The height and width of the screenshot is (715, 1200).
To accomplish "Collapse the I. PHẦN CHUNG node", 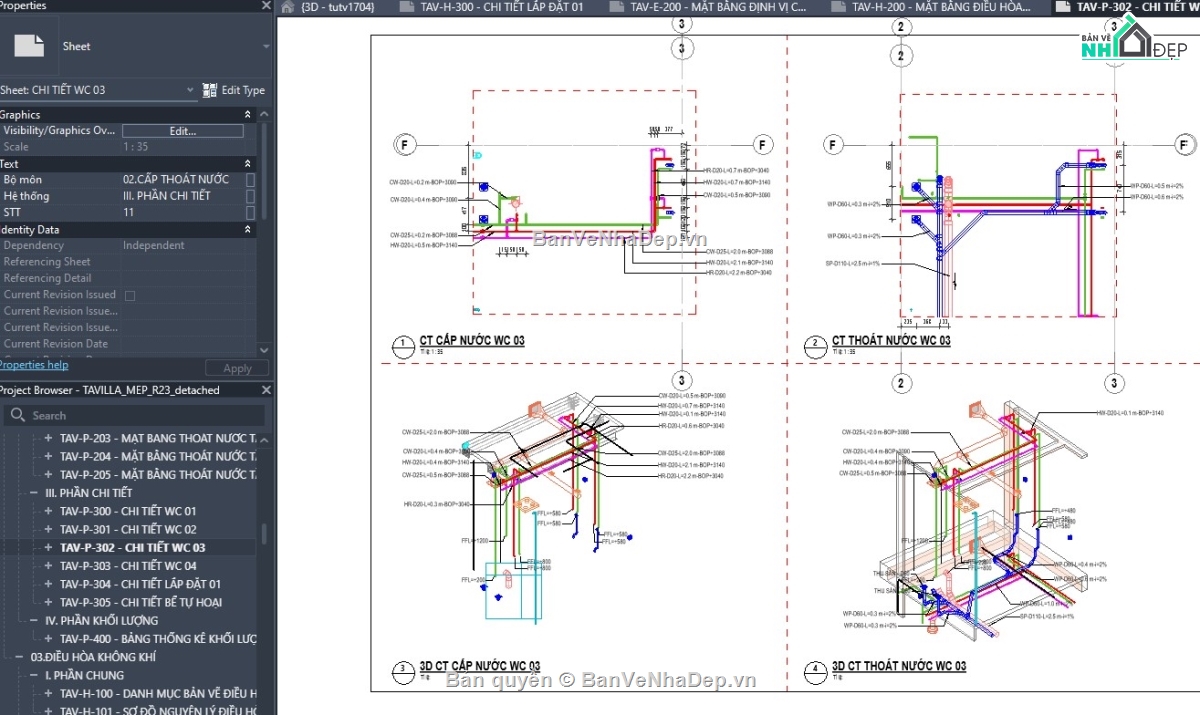I will 35,675.
